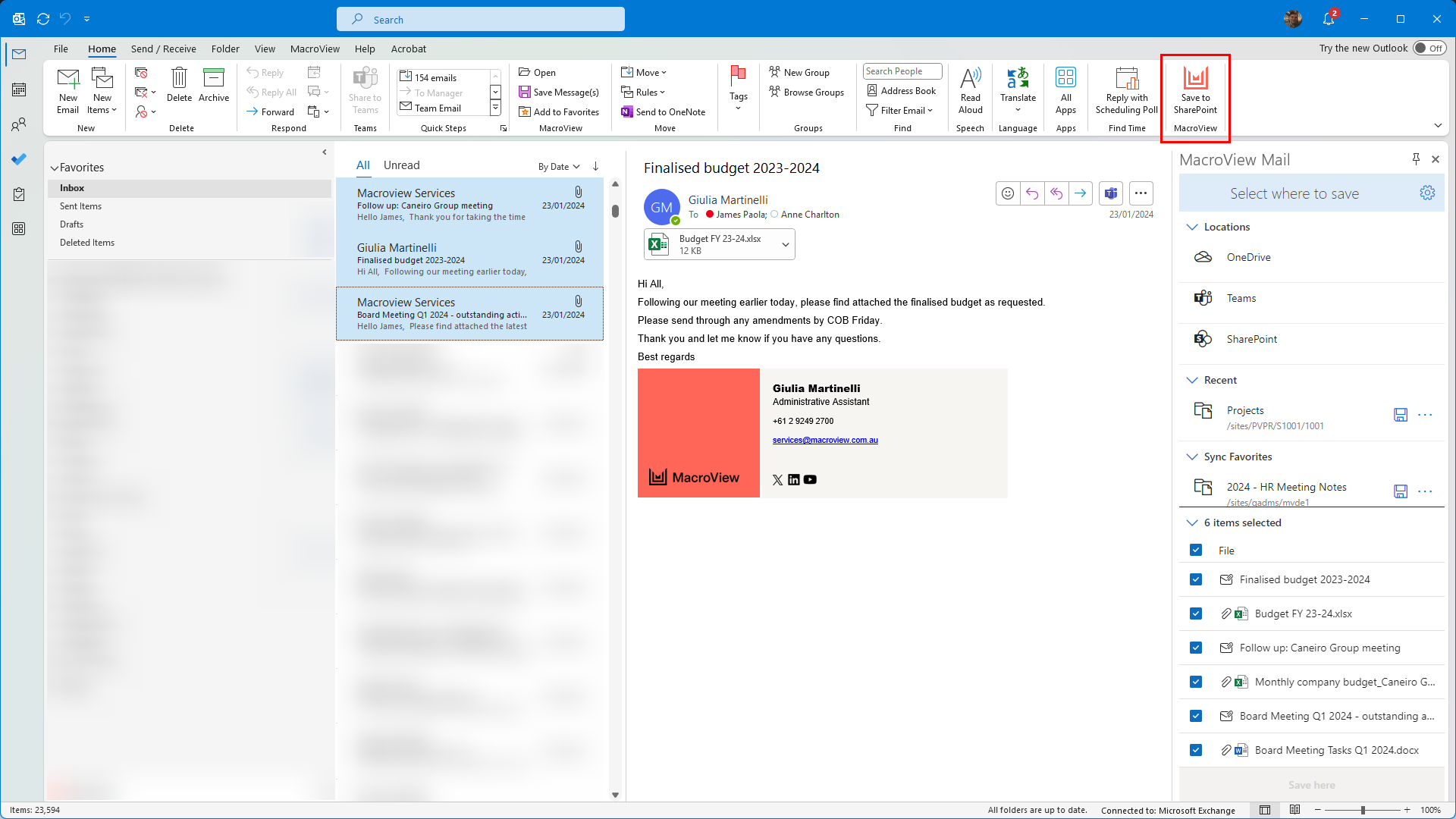Uncheck Board Meeting Tasks Q1 2024.docx checkbox
Viewport: 1456px width, 819px height.
(x=1196, y=750)
